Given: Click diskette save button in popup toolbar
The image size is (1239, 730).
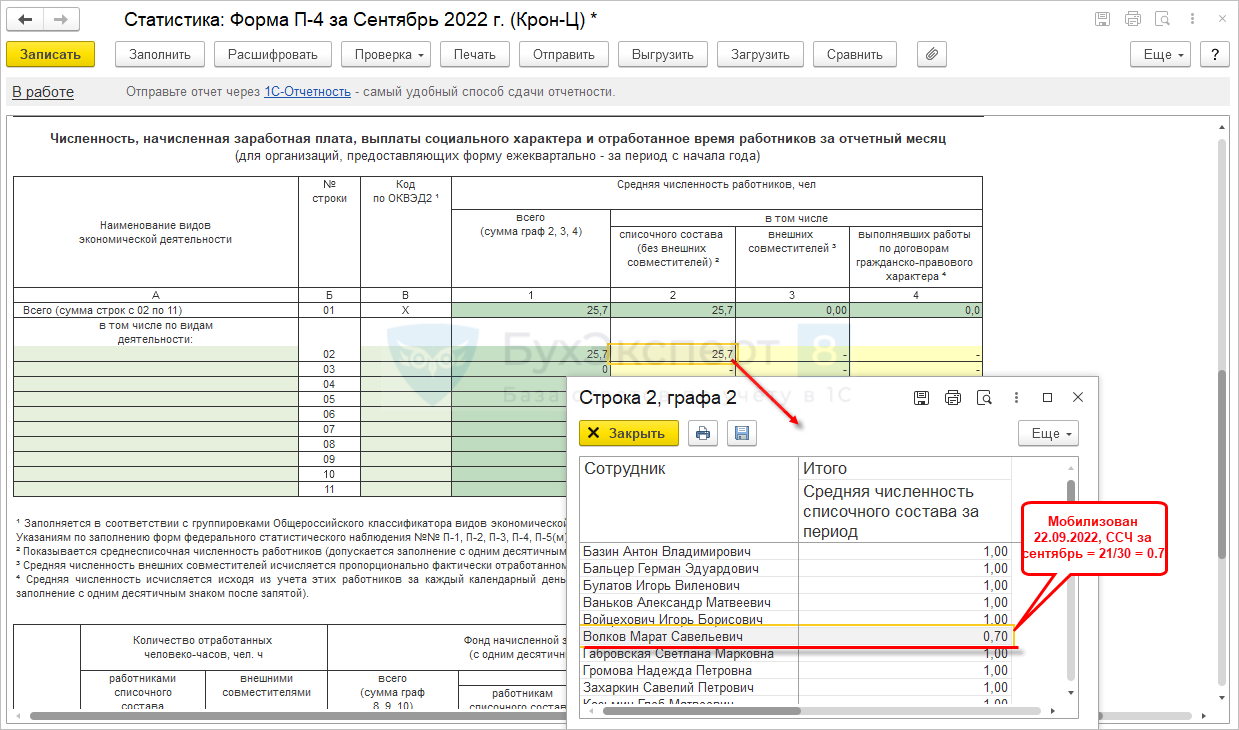Looking at the screenshot, I should coord(742,433).
